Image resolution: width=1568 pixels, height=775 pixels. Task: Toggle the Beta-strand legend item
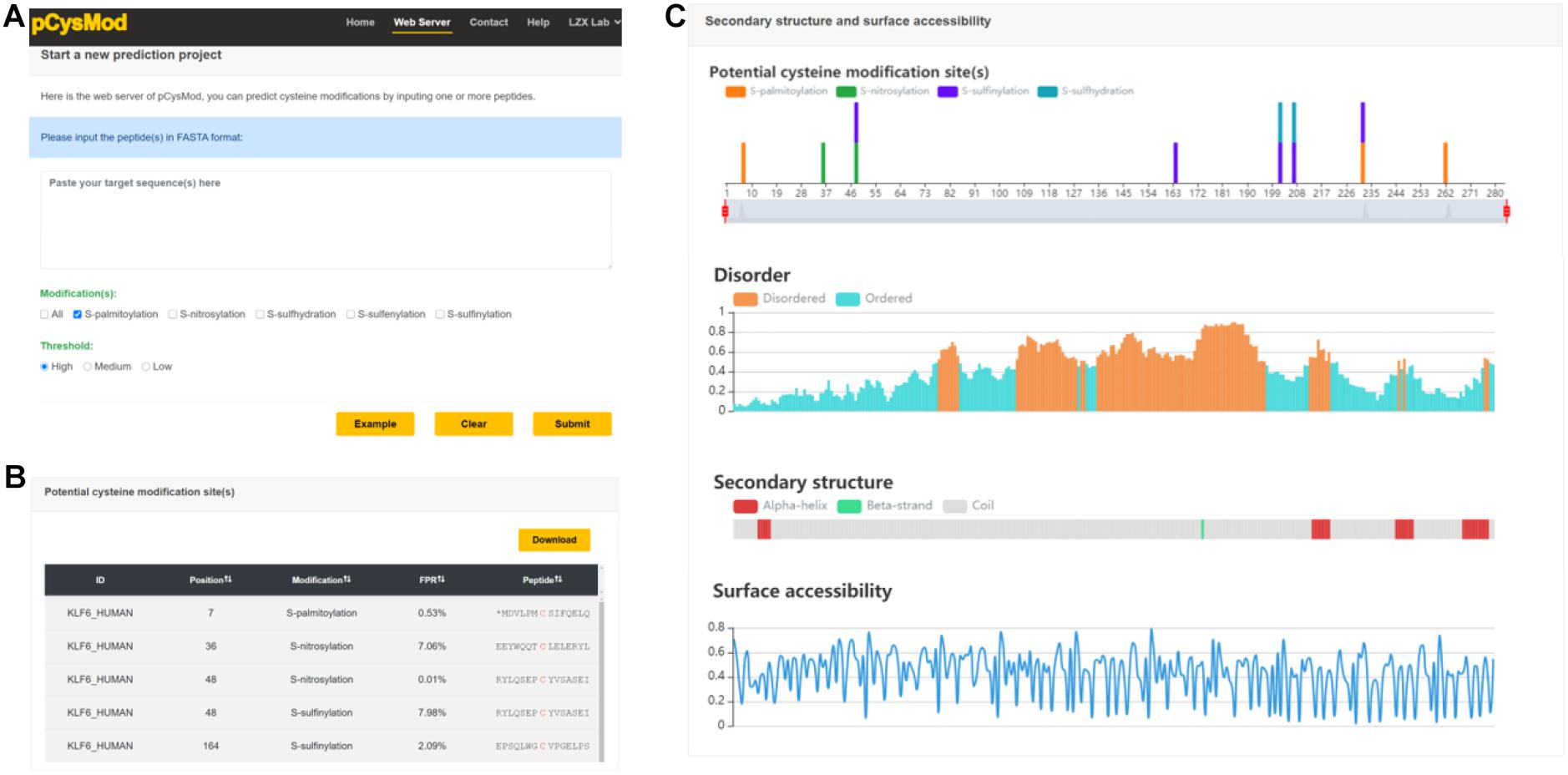point(885,506)
